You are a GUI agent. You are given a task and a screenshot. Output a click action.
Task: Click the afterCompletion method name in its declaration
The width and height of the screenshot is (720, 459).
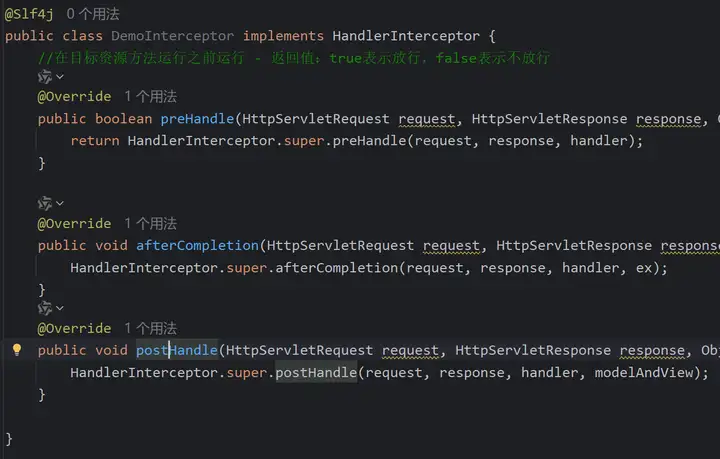coord(197,245)
